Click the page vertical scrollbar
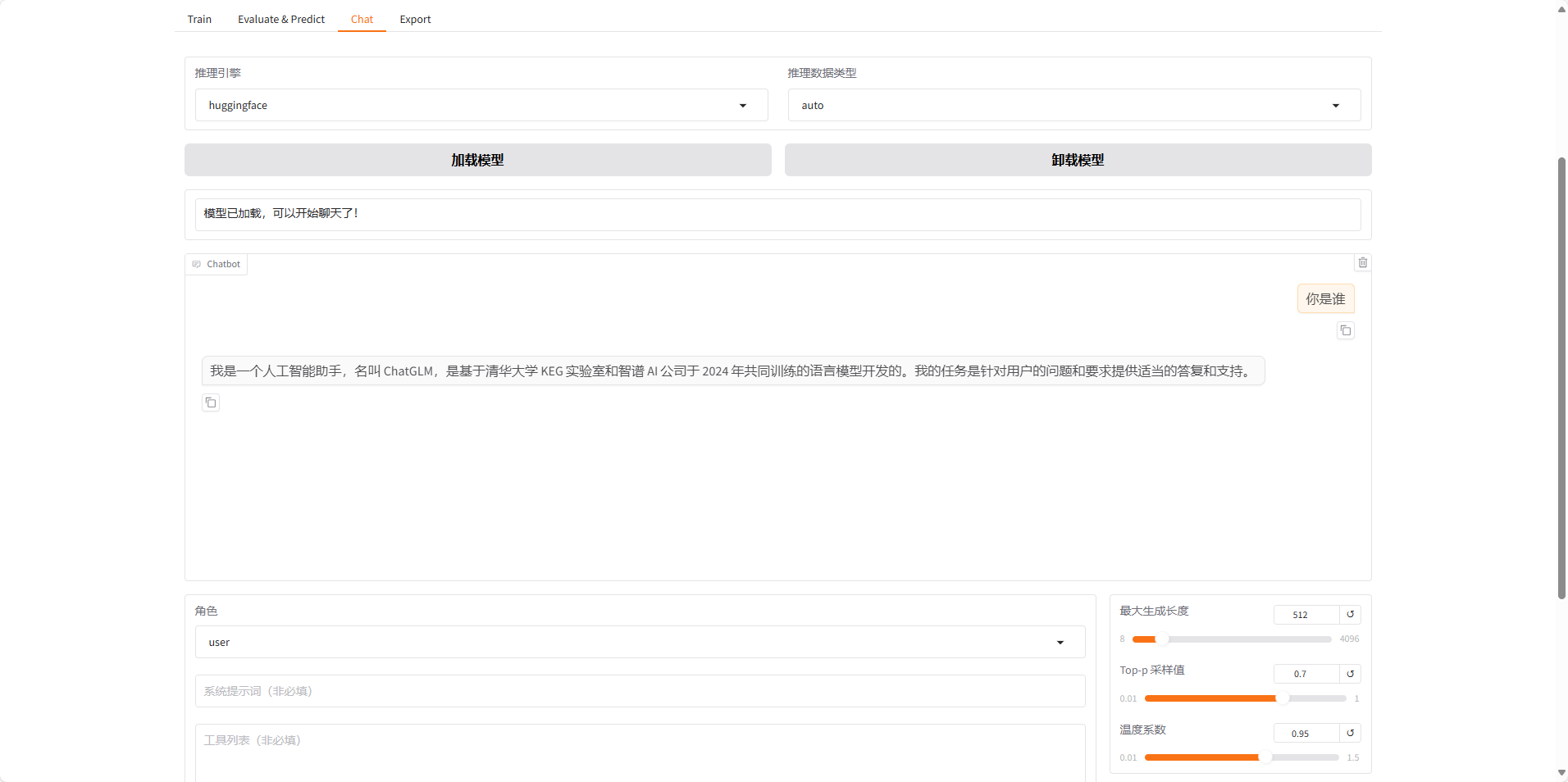The image size is (1568, 782). [x=1561, y=378]
